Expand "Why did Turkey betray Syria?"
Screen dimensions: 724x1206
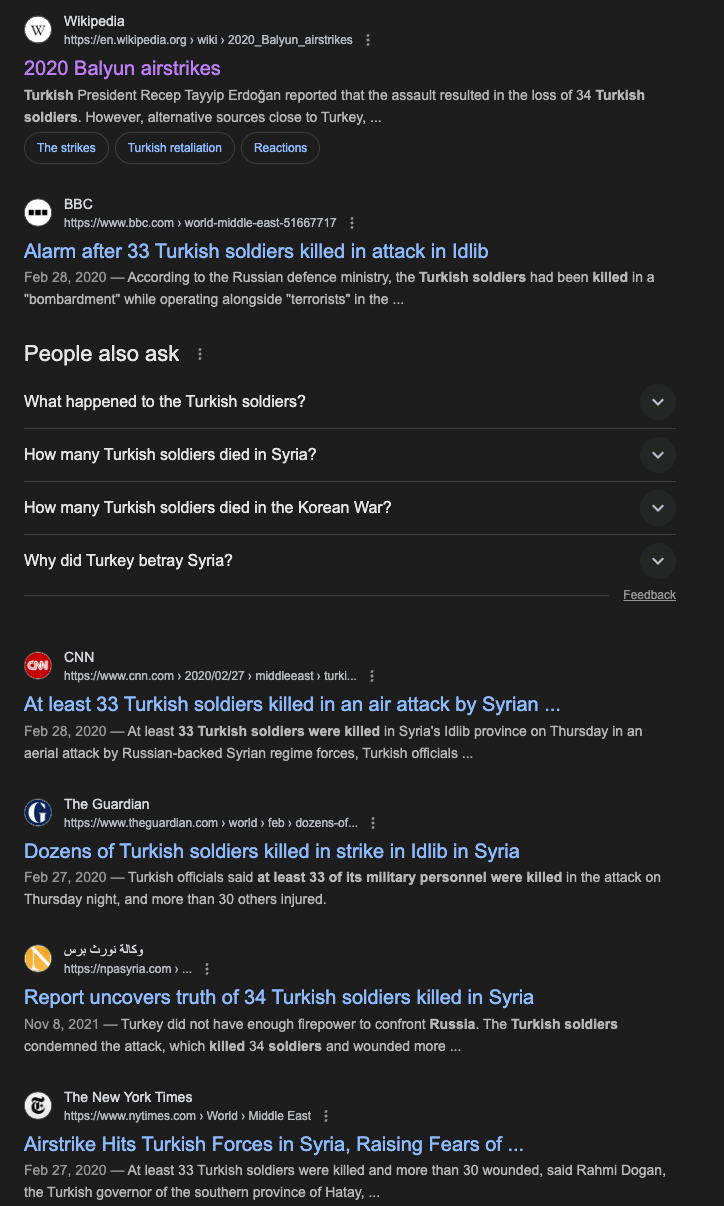click(x=657, y=561)
